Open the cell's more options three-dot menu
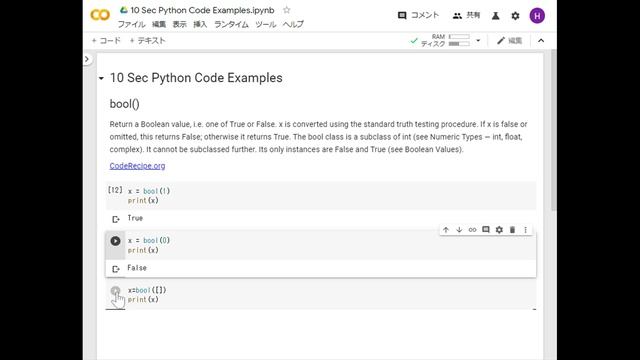 tap(525, 230)
